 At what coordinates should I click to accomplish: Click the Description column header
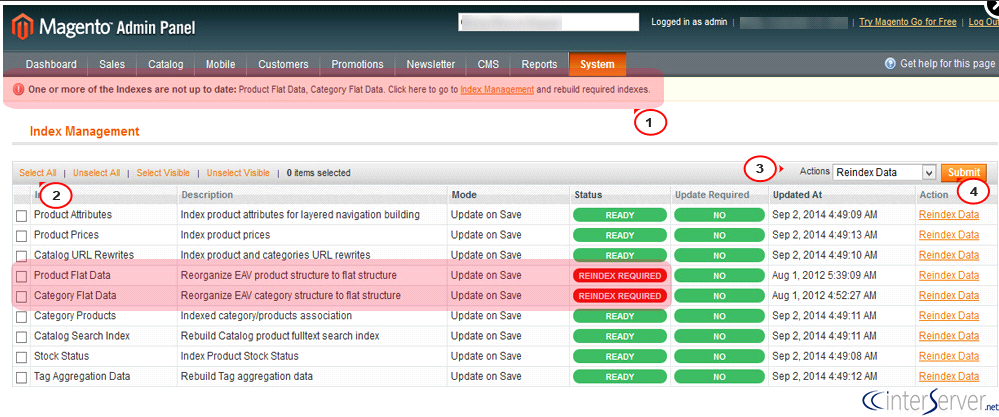207,195
